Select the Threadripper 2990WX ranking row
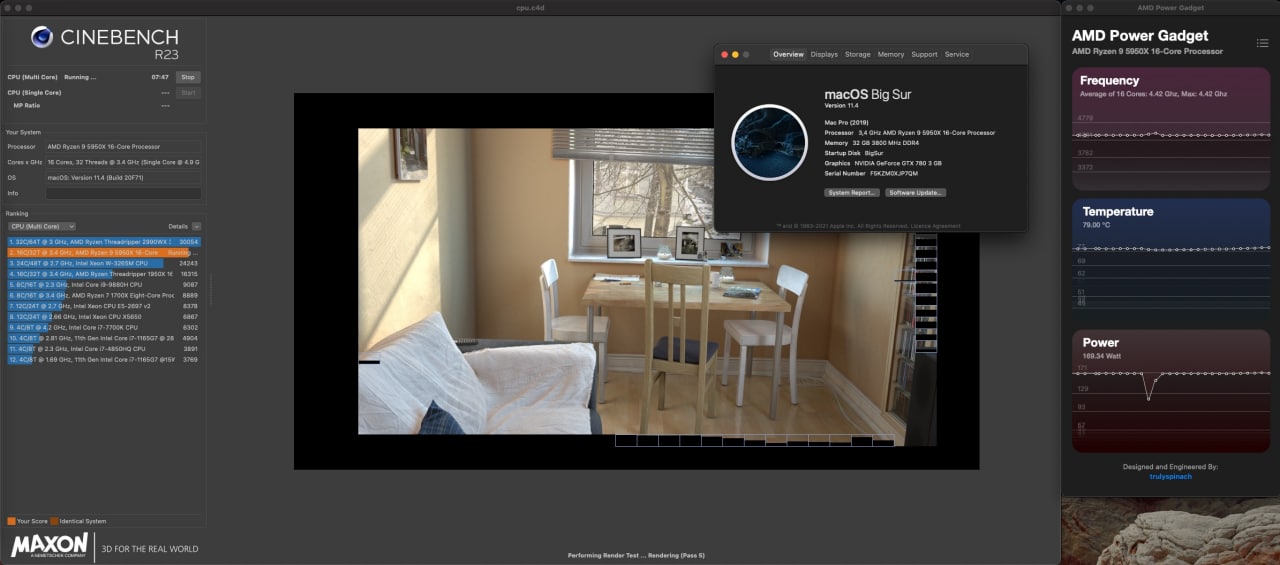1280x565 pixels. coord(104,242)
